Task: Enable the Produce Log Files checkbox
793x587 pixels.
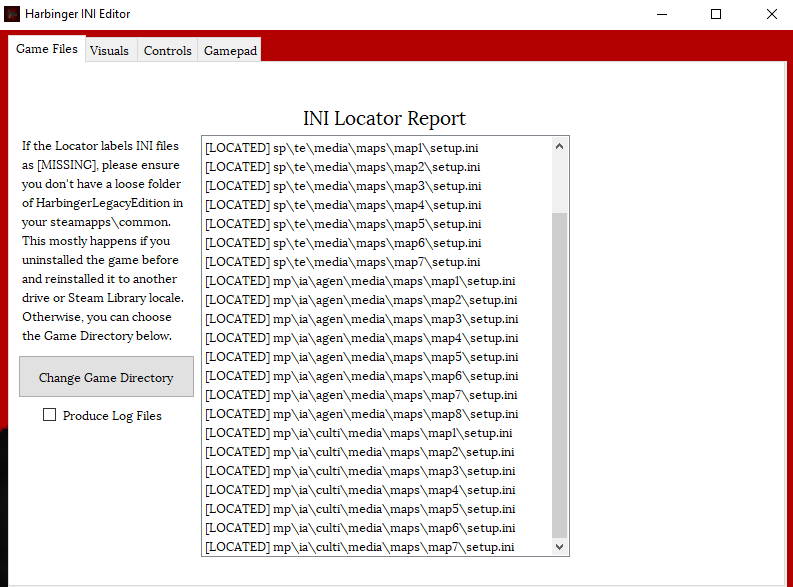Action: [x=50, y=415]
